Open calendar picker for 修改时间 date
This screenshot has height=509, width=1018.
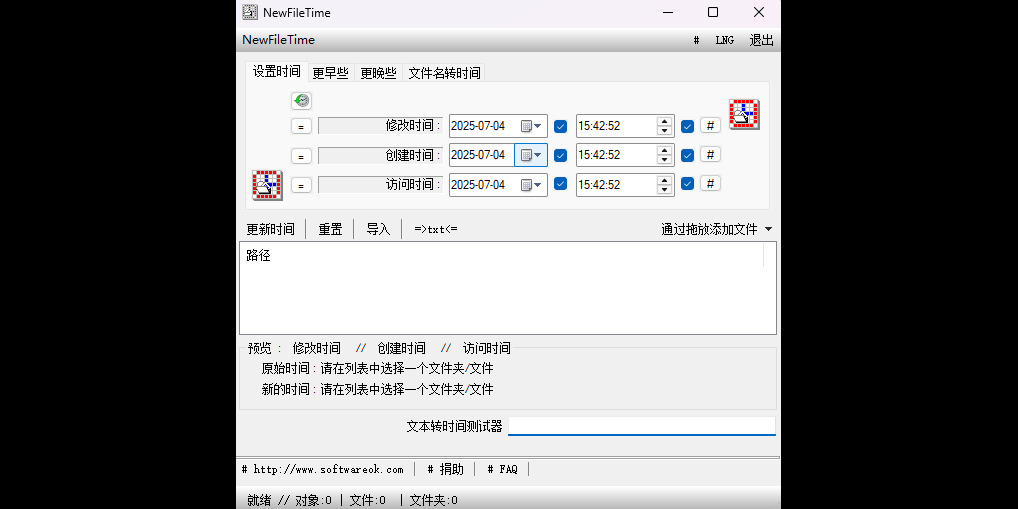pyautogui.click(x=531, y=126)
